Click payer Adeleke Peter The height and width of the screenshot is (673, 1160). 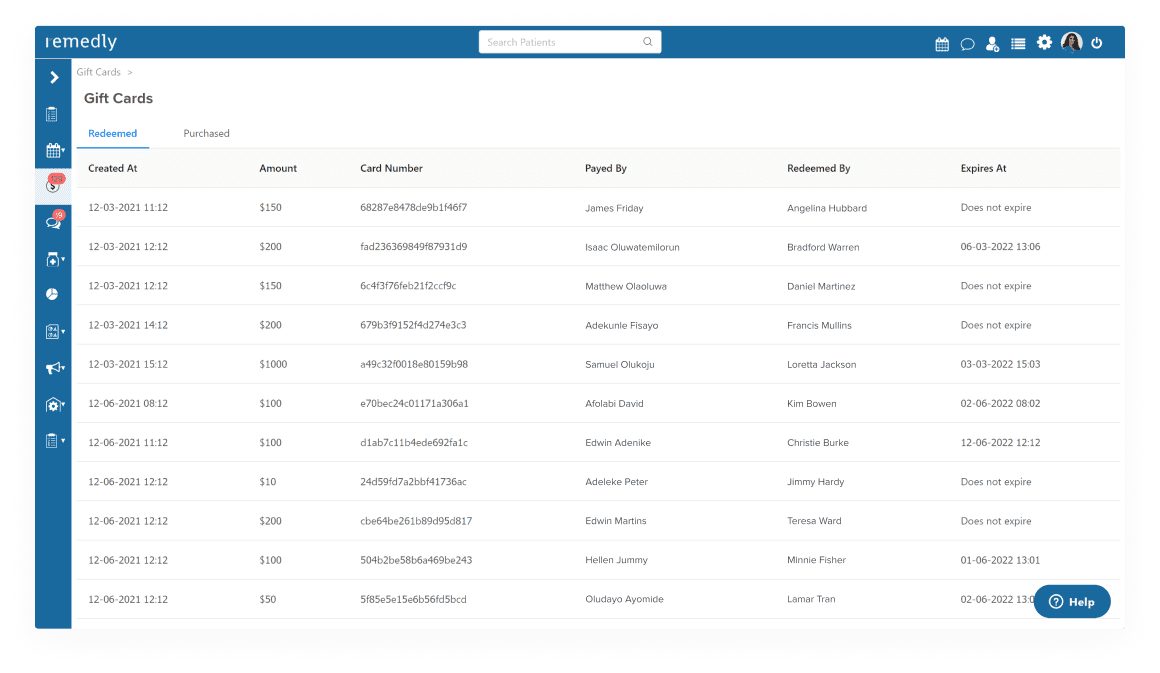(616, 482)
